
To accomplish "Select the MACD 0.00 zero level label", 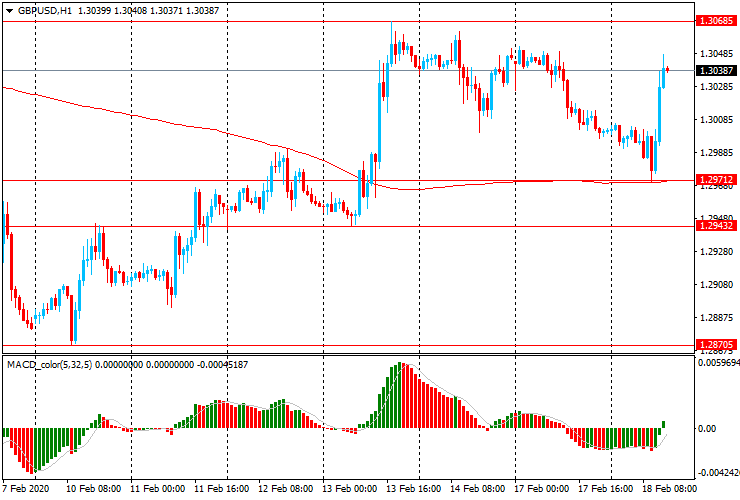I will (707, 429).
